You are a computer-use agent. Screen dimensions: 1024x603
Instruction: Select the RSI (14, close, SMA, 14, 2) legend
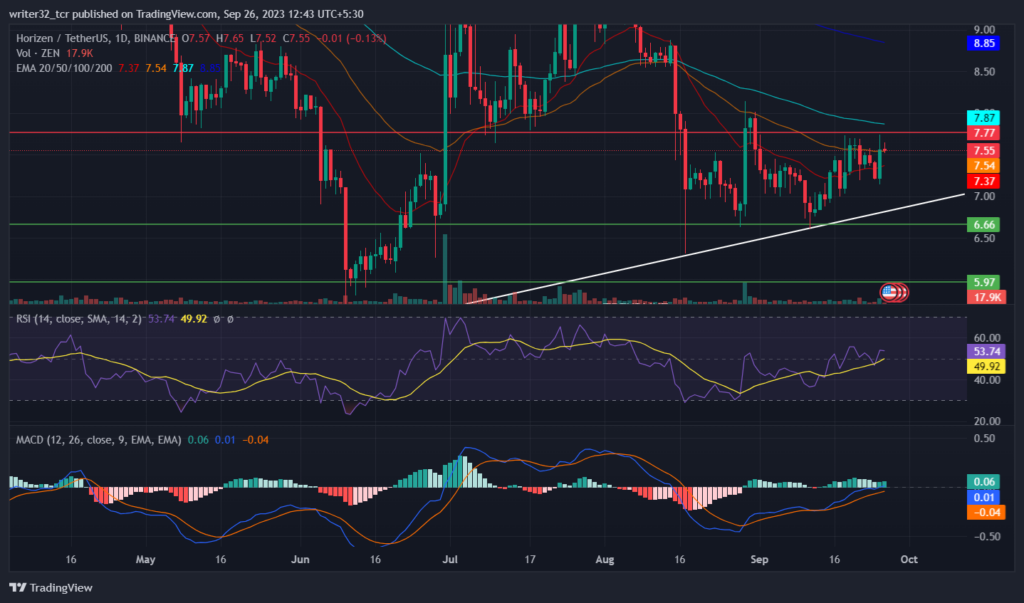pyautogui.click(x=78, y=319)
